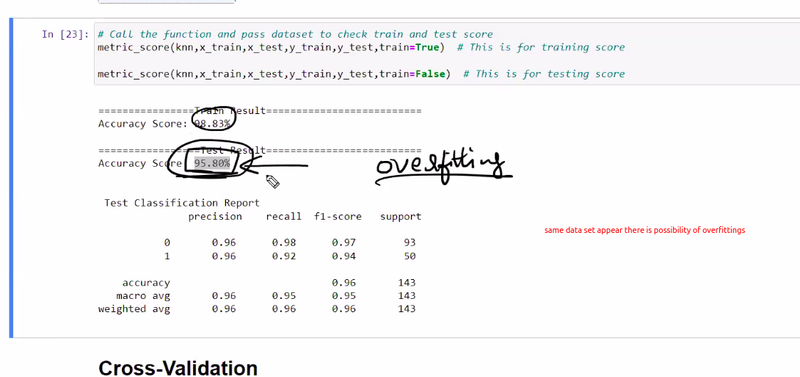Click the 'weighted avg' row label
This screenshot has height=377, width=800.
pyautogui.click(x=134, y=309)
